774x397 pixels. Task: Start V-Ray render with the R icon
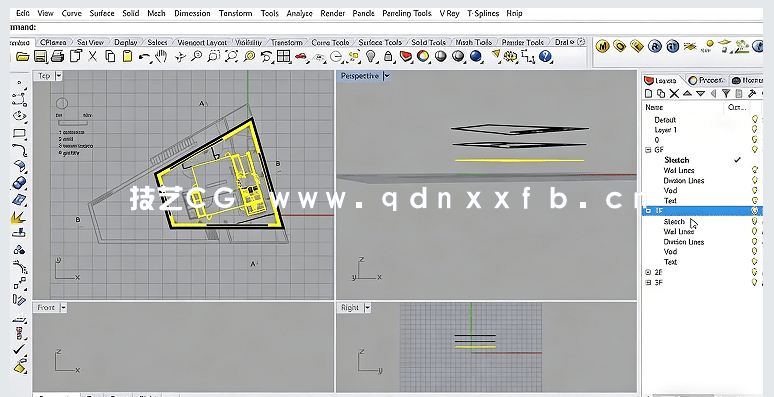coord(655,46)
